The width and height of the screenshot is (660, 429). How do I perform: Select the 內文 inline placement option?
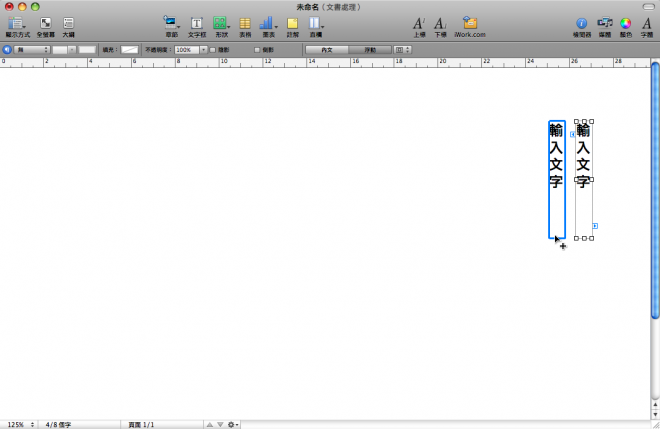[x=327, y=49]
